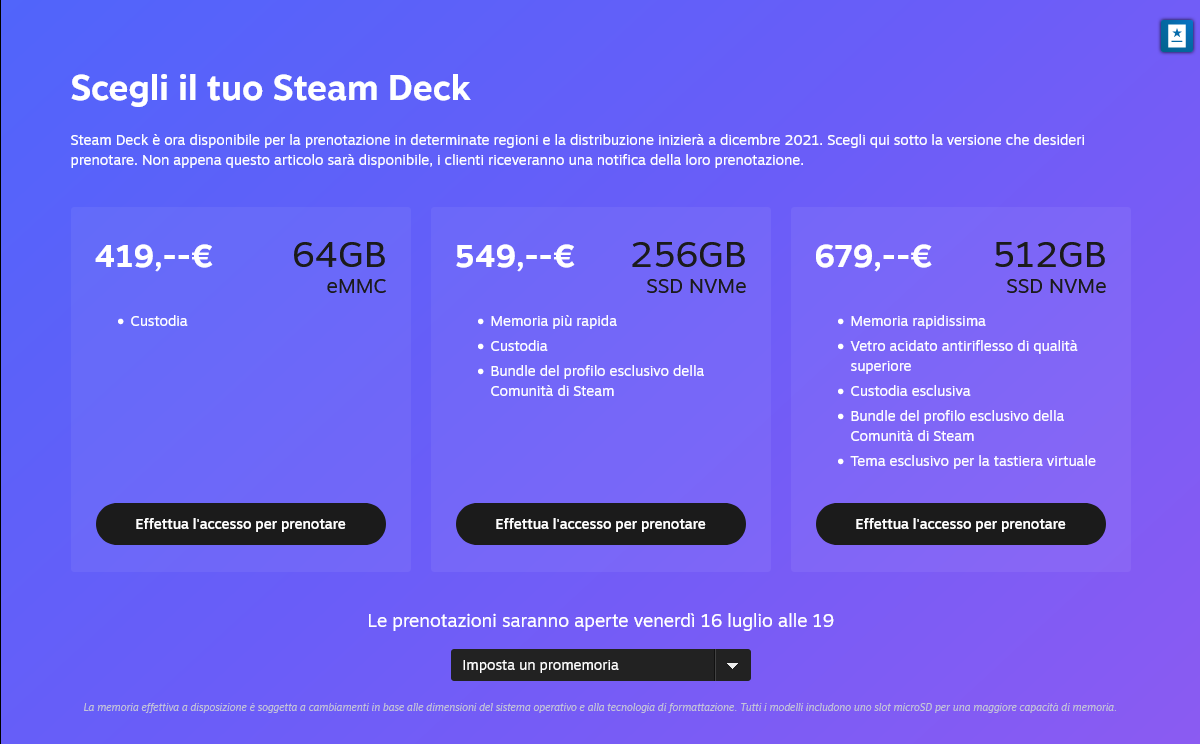Click 'Bundle del profilo esclusivo' on 512GB card
Screen dimensions: 1200x744
(957, 425)
